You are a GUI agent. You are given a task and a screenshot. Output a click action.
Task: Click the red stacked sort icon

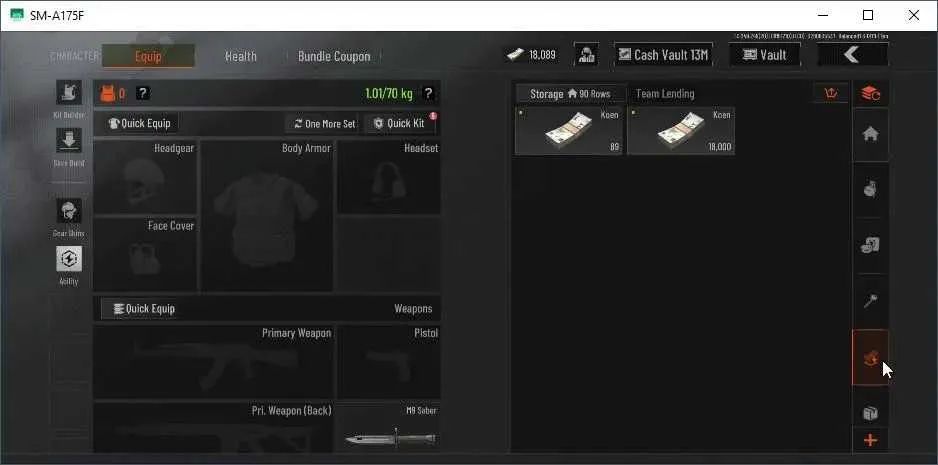tap(870, 93)
